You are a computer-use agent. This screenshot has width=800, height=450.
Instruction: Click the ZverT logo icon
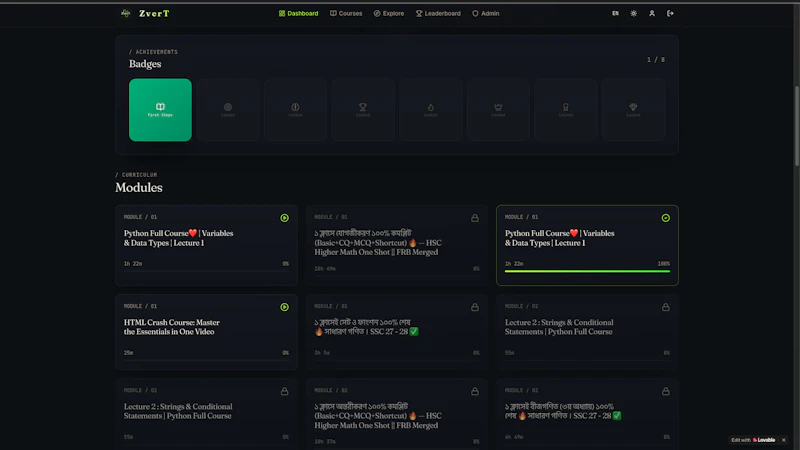(x=126, y=13)
